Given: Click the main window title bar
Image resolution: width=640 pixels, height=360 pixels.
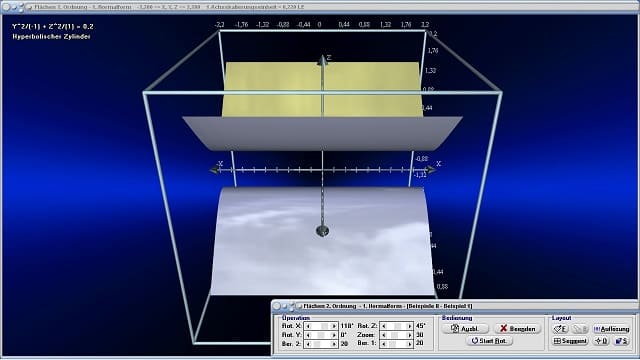Looking at the screenshot, I should (x=320, y=7).
